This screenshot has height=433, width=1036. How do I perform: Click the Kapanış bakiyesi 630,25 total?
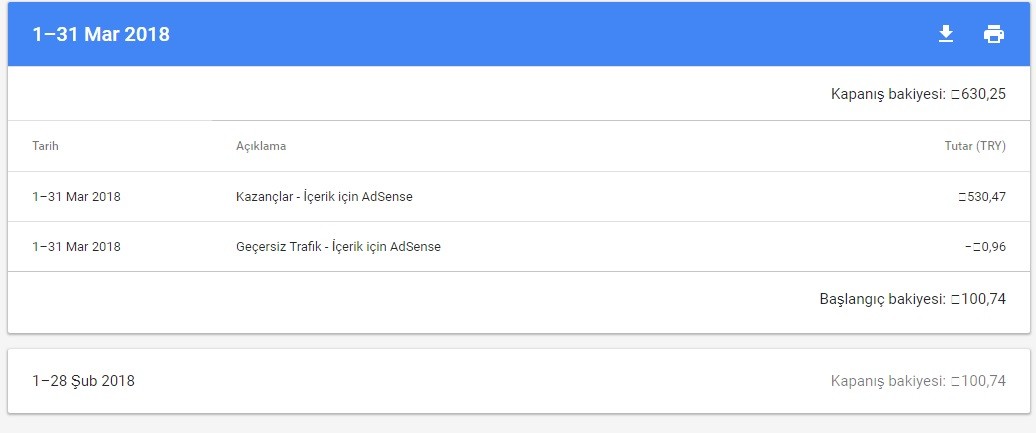point(979,94)
